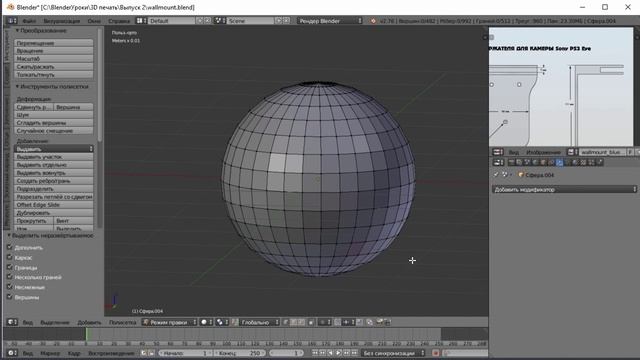The image size is (640, 360).
Task: Click the Масштаб button
Action: tap(53, 59)
